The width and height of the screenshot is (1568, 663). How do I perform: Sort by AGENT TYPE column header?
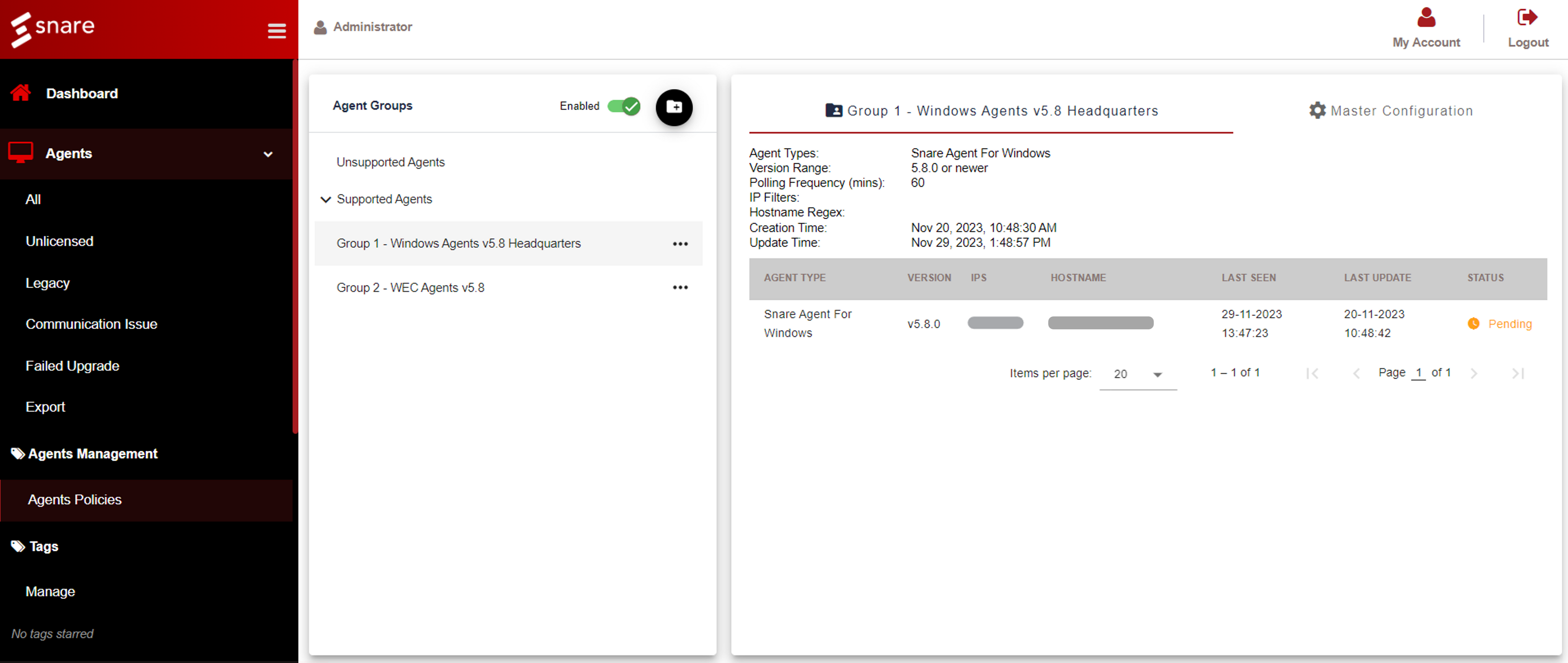click(794, 278)
